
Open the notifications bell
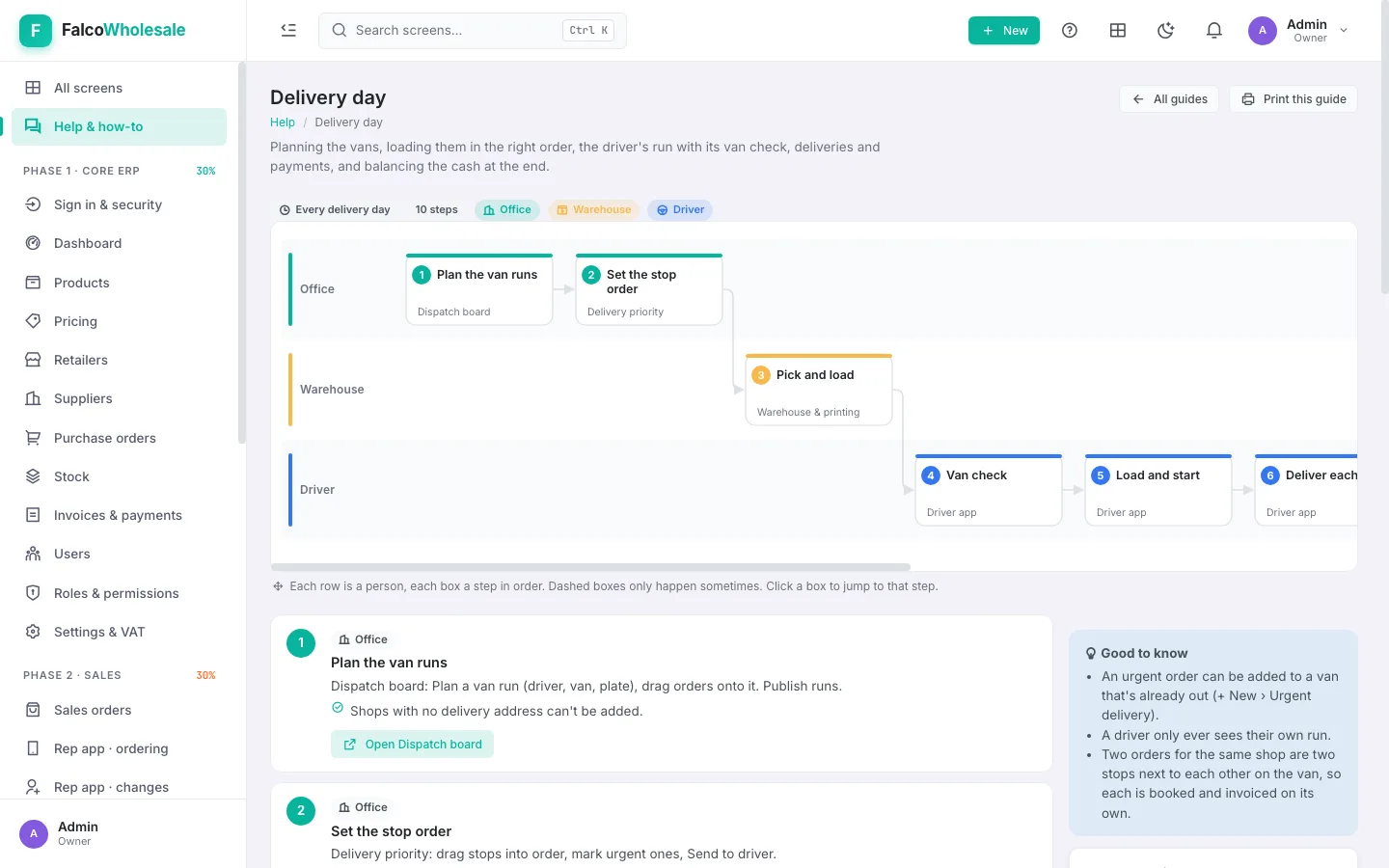[x=1214, y=31]
